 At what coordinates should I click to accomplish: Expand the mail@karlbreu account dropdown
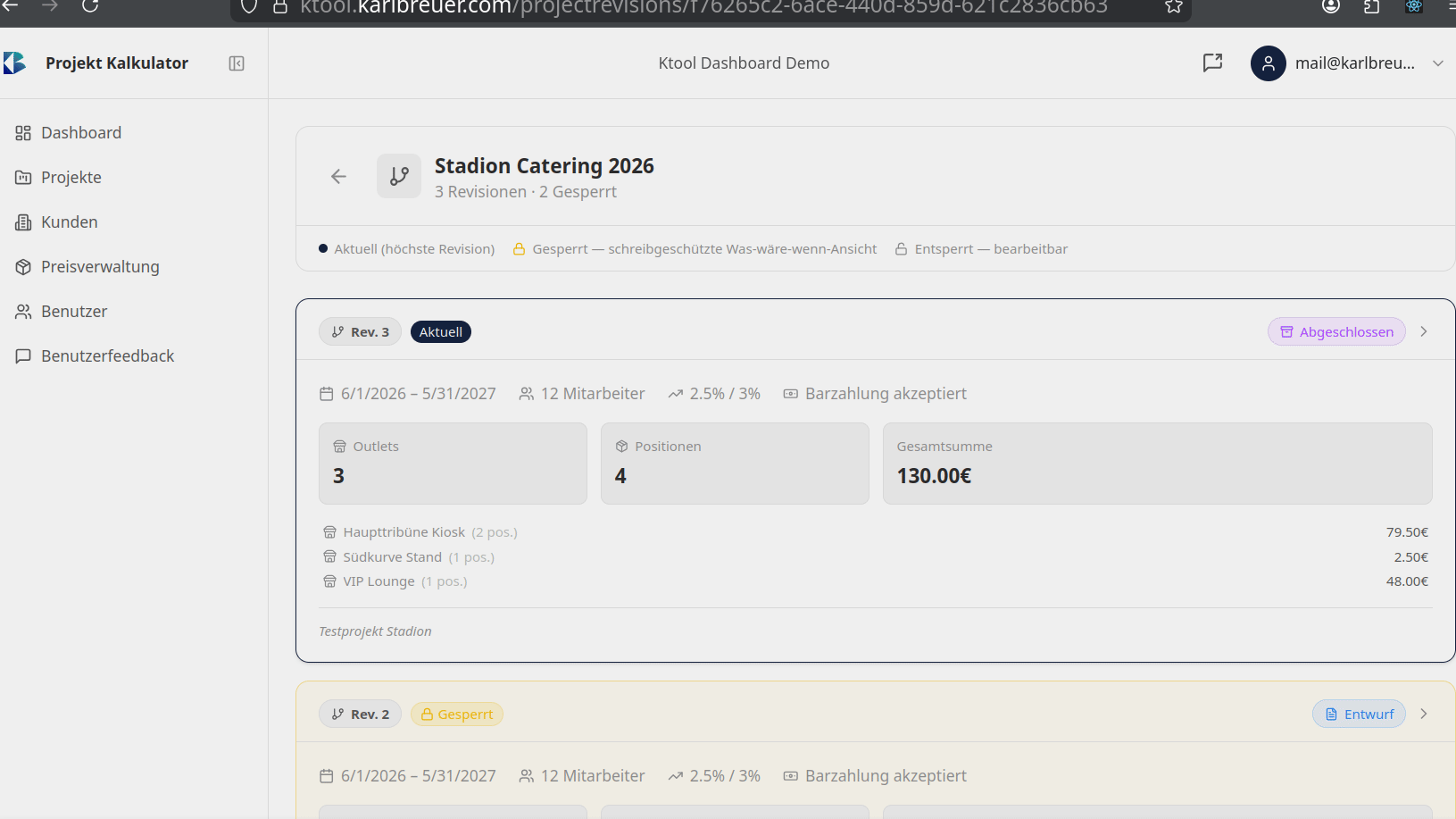click(1437, 63)
